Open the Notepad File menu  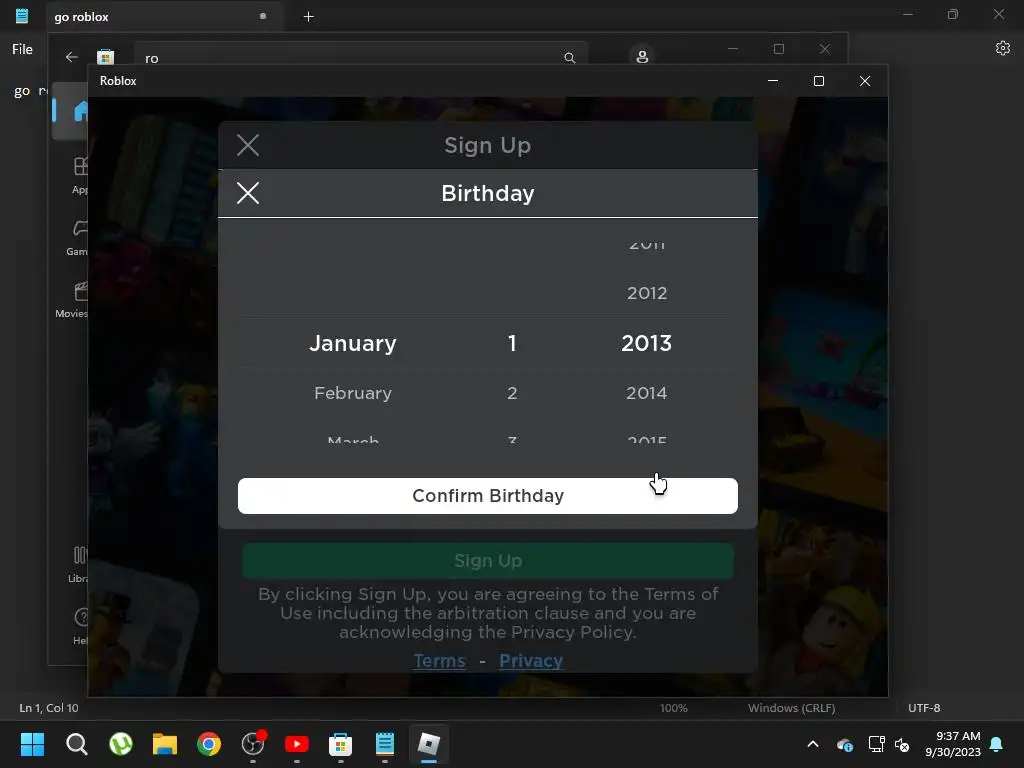tap(22, 49)
